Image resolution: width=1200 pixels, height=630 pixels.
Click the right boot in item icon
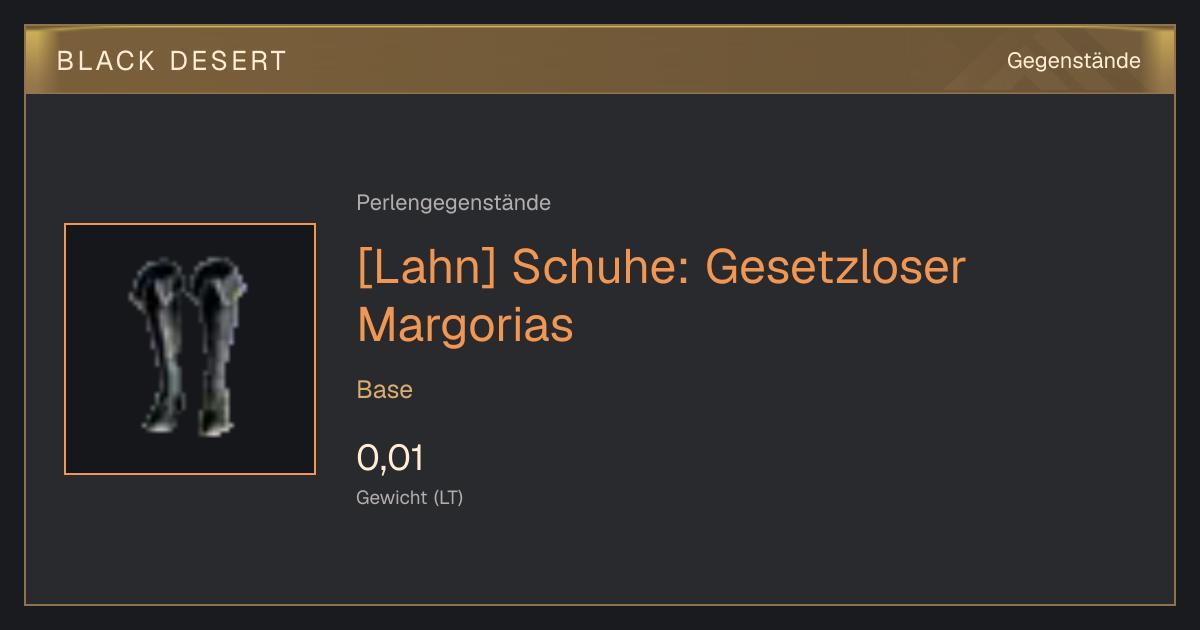(217, 345)
